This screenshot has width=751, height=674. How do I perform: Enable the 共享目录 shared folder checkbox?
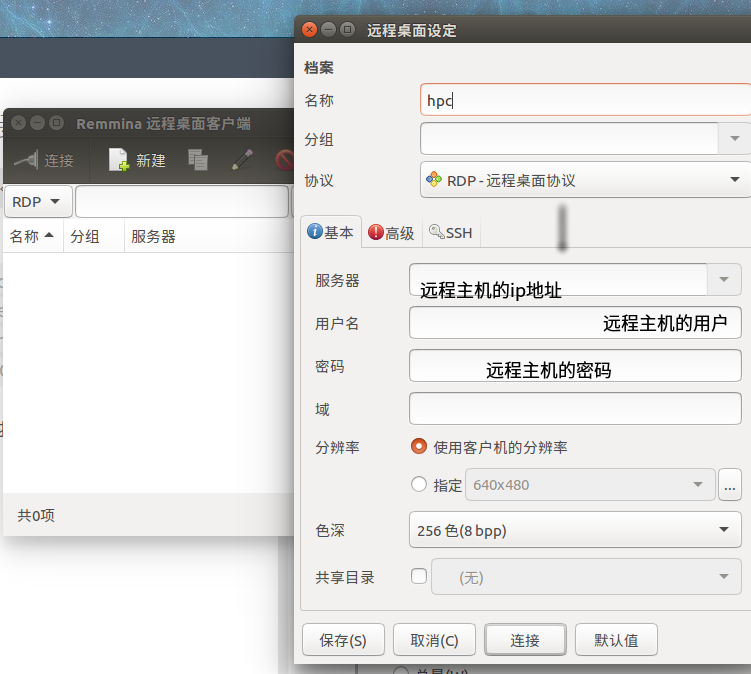[419, 576]
